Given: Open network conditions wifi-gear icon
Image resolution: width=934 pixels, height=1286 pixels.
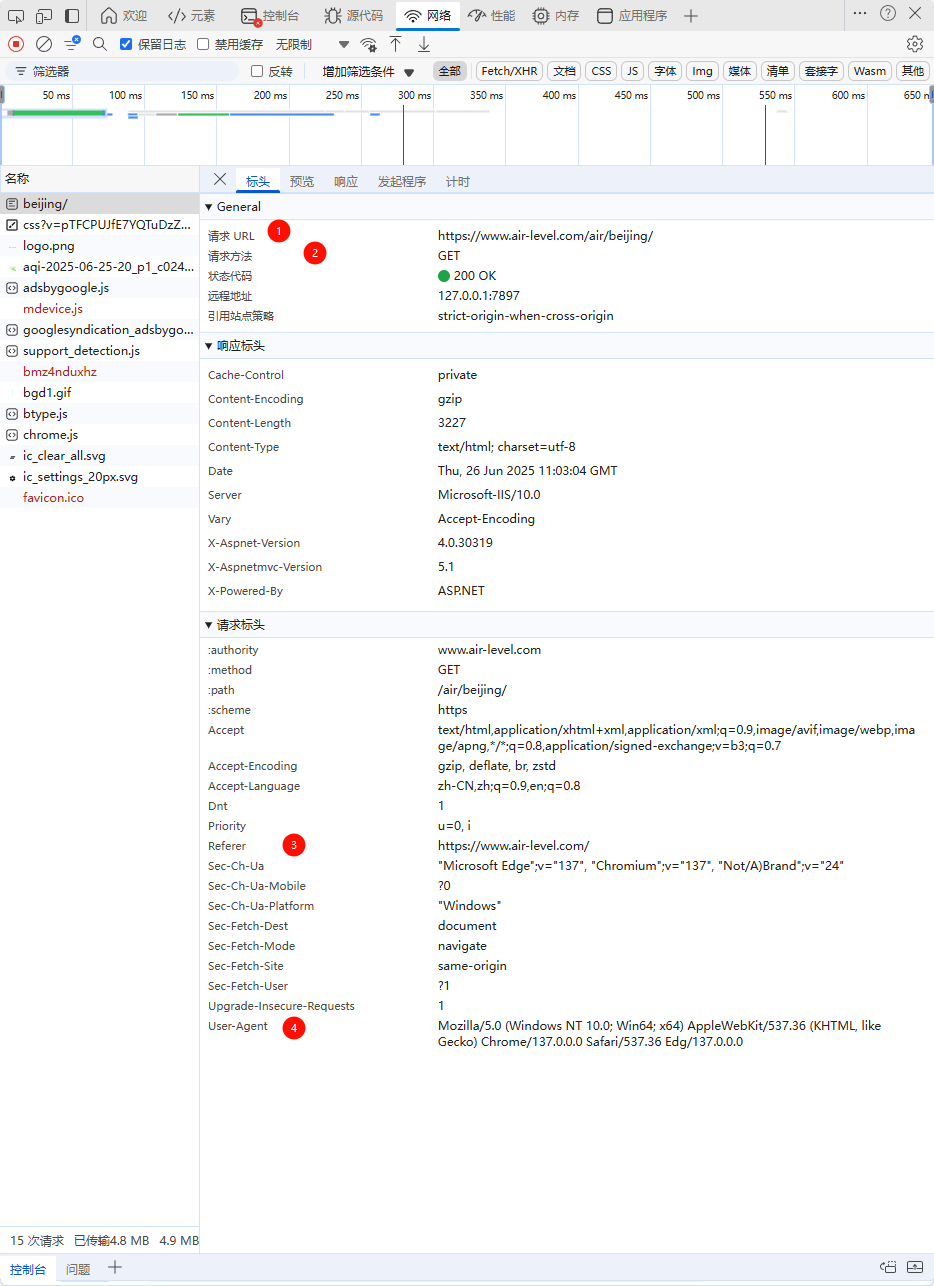Looking at the screenshot, I should [369, 44].
